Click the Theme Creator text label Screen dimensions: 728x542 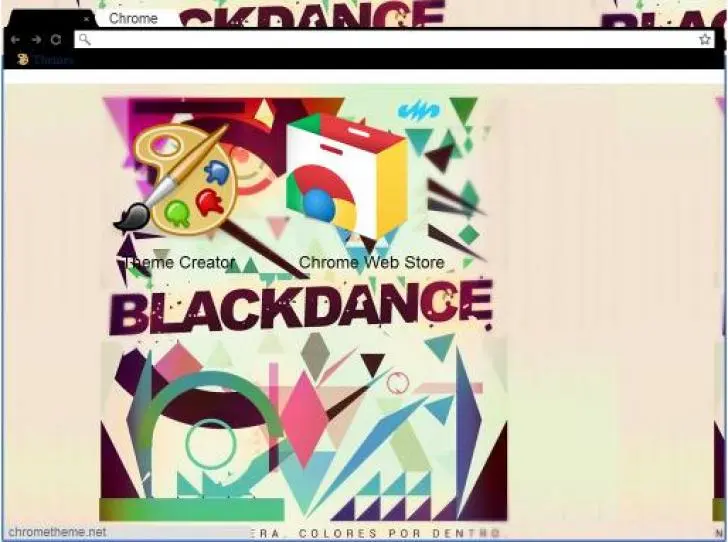(180, 263)
